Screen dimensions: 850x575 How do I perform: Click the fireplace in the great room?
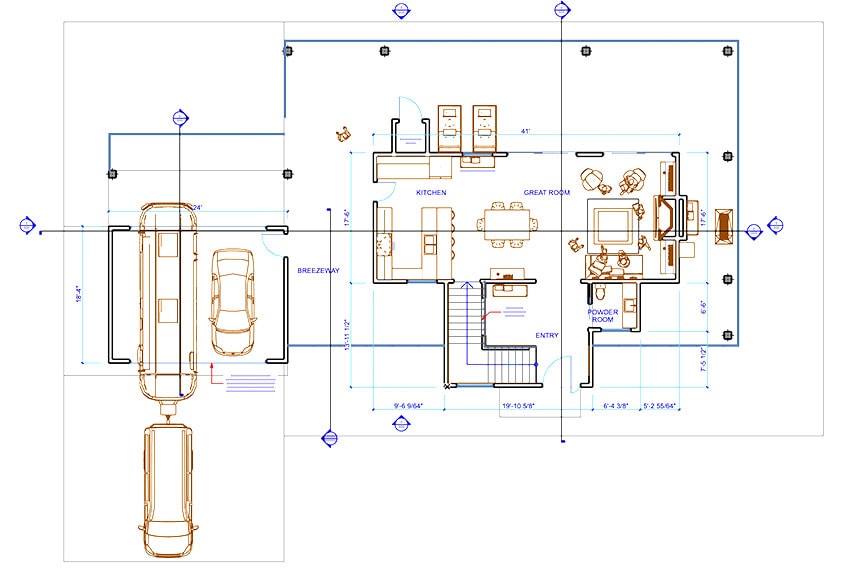[x=666, y=217]
